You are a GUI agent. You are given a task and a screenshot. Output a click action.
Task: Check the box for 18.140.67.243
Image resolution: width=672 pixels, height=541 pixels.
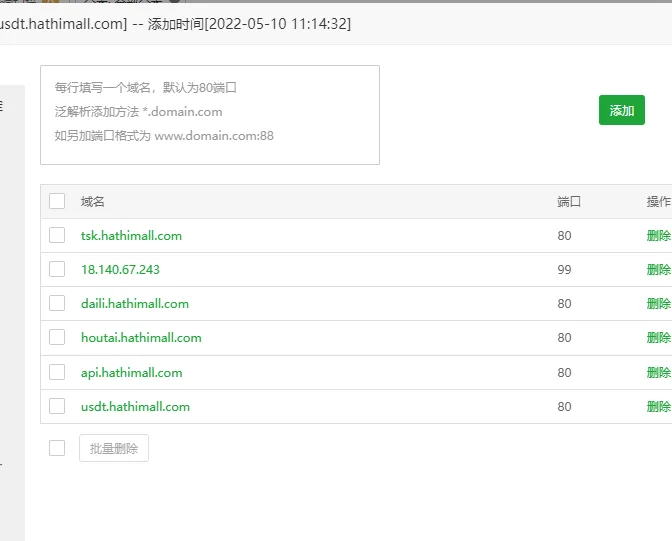[x=57, y=269]
